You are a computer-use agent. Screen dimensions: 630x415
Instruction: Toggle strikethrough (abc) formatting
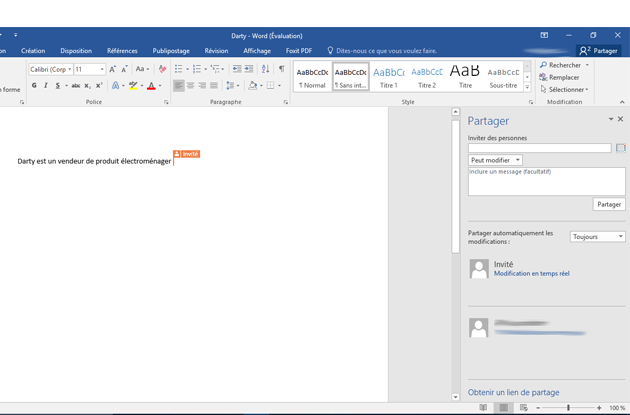(x=76, y=85)
